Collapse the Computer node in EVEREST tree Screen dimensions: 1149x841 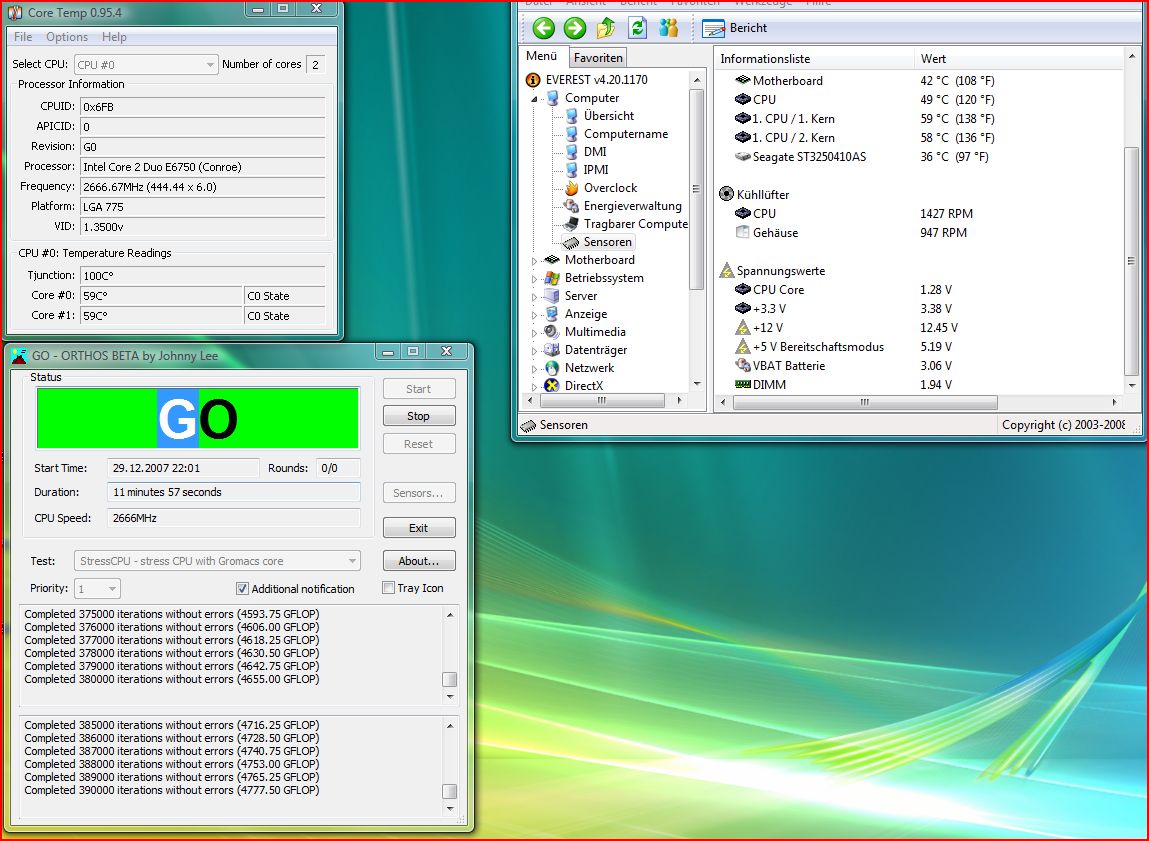[x=534, y=98]
